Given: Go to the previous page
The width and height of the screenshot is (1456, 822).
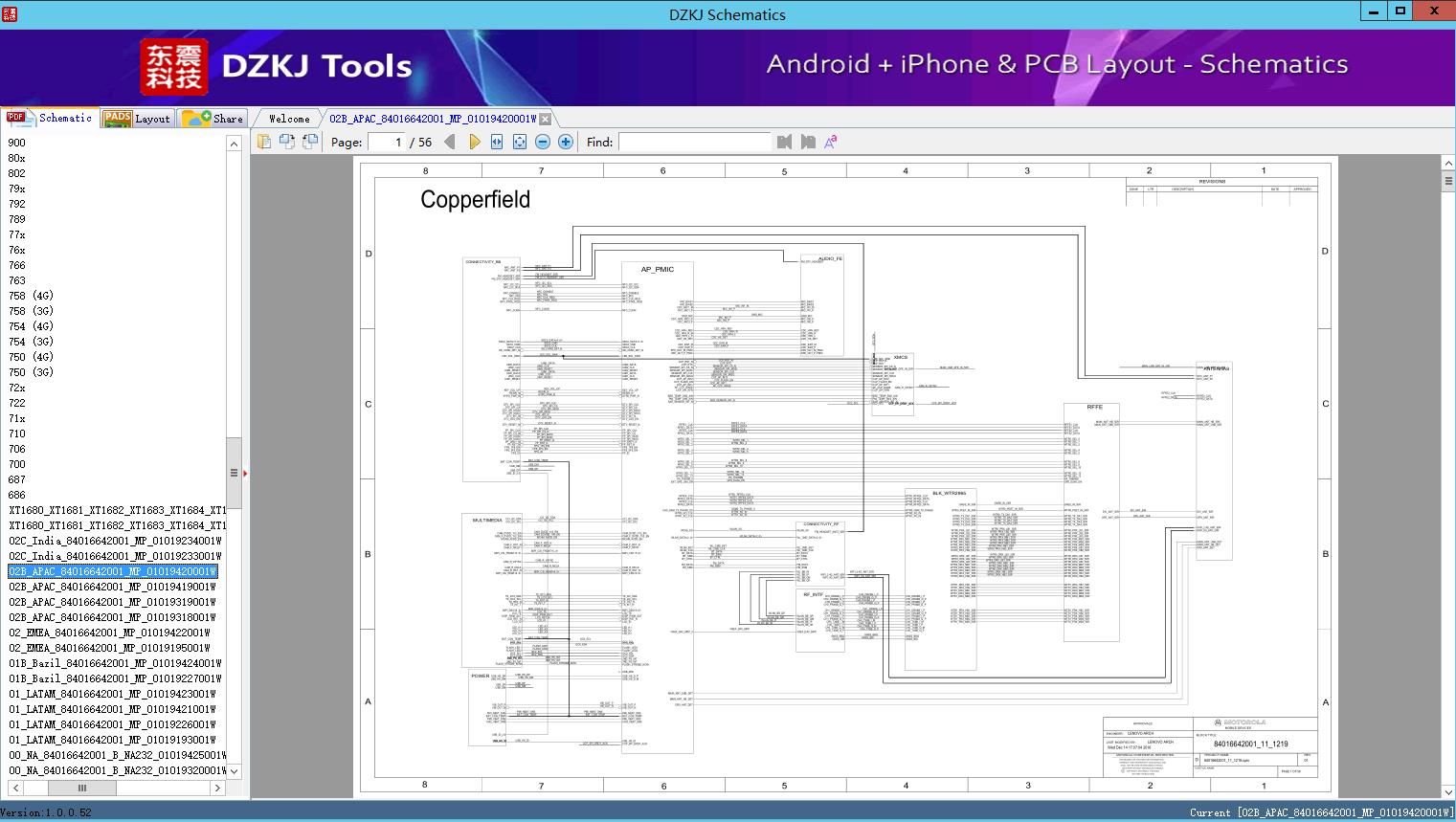Looking at the screenshot, I should 450,142.
